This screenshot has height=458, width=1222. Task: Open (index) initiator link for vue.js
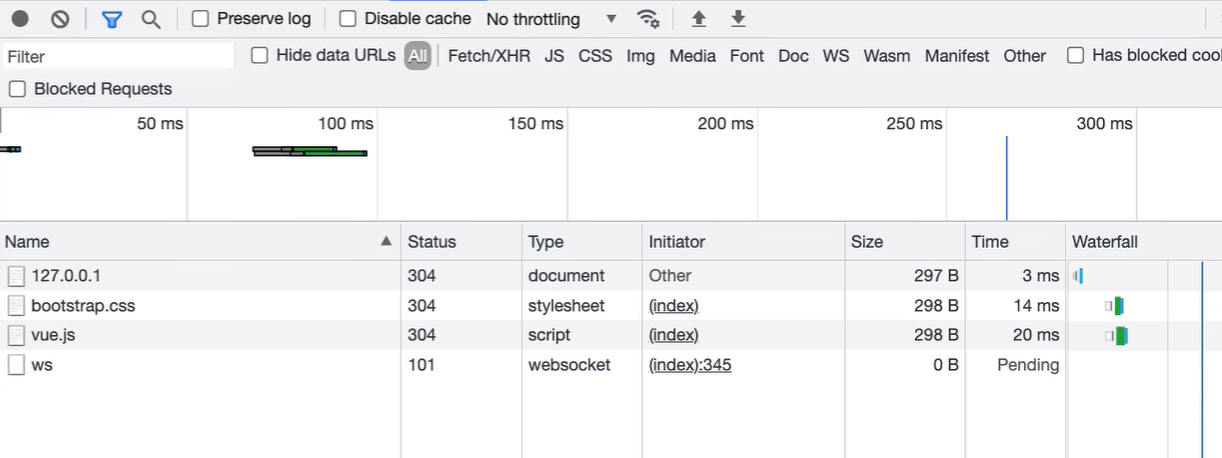[x=673, y=335]
